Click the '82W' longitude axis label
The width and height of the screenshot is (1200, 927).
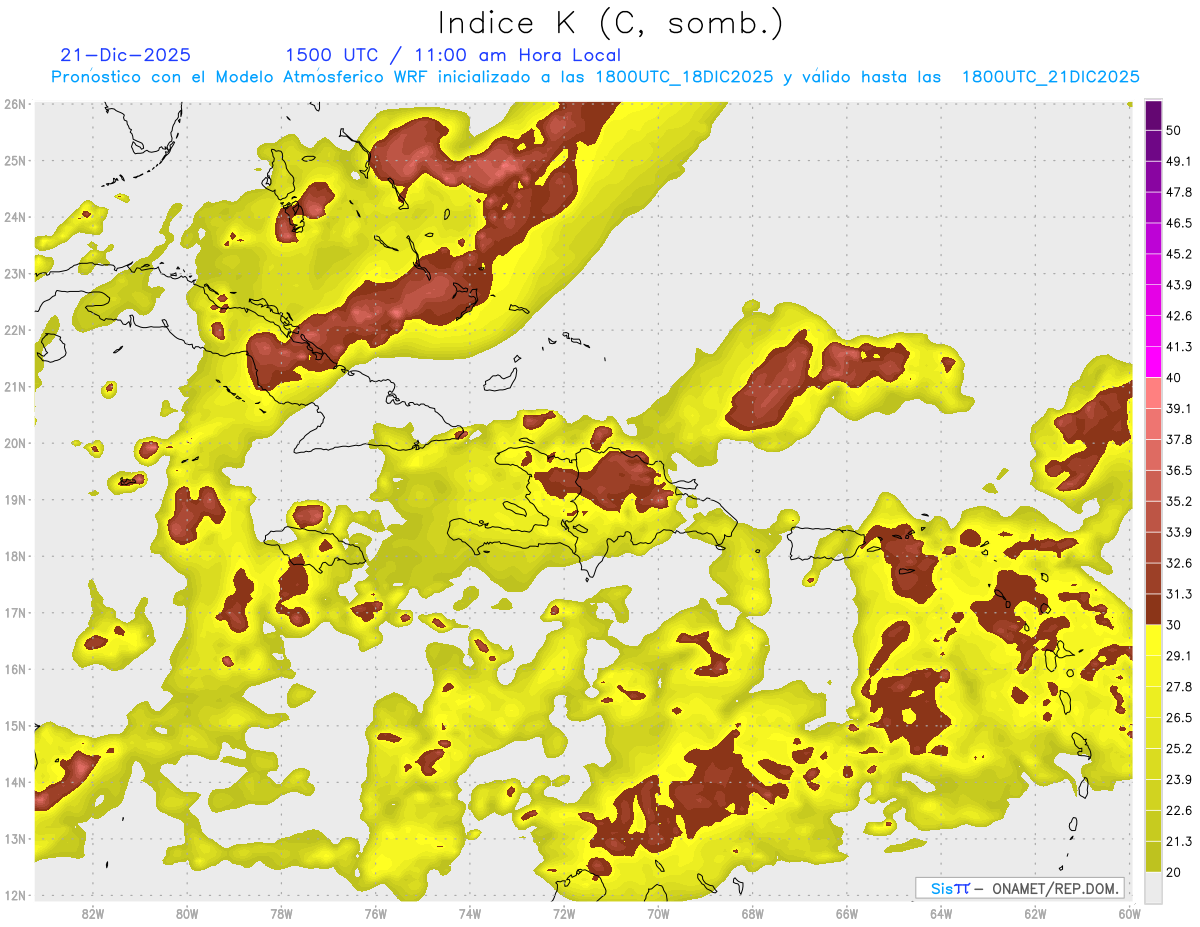coord(93,914)
